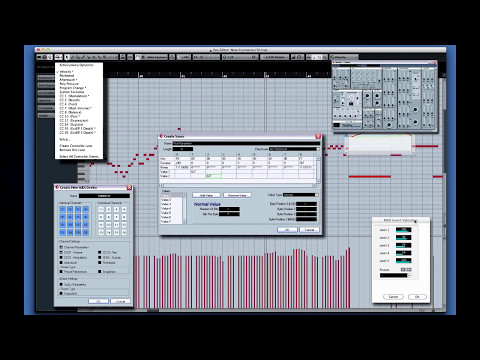Click OK in the Create Sysex dialog
Viewport: 480px width, 360px height.
pos(287,230)
